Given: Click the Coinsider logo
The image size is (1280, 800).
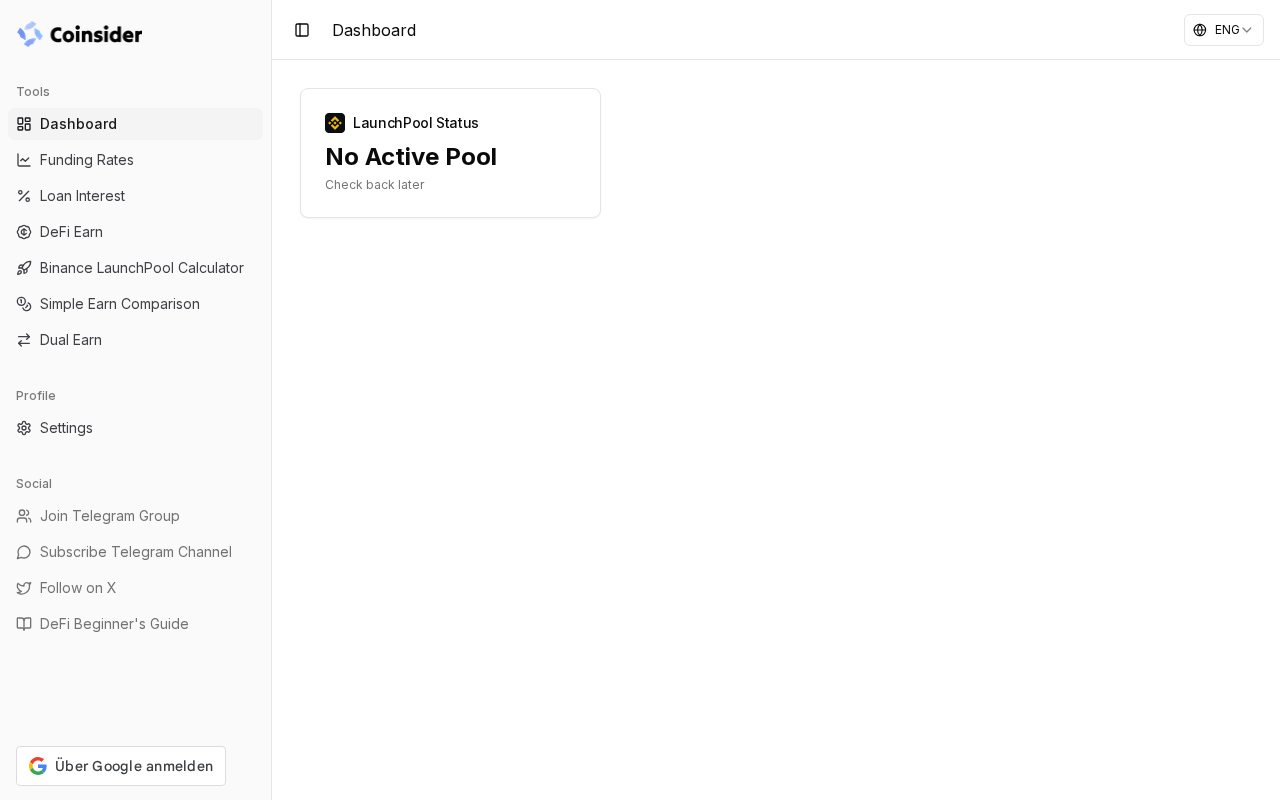Looking at the screenshot, I should [80, 34].
